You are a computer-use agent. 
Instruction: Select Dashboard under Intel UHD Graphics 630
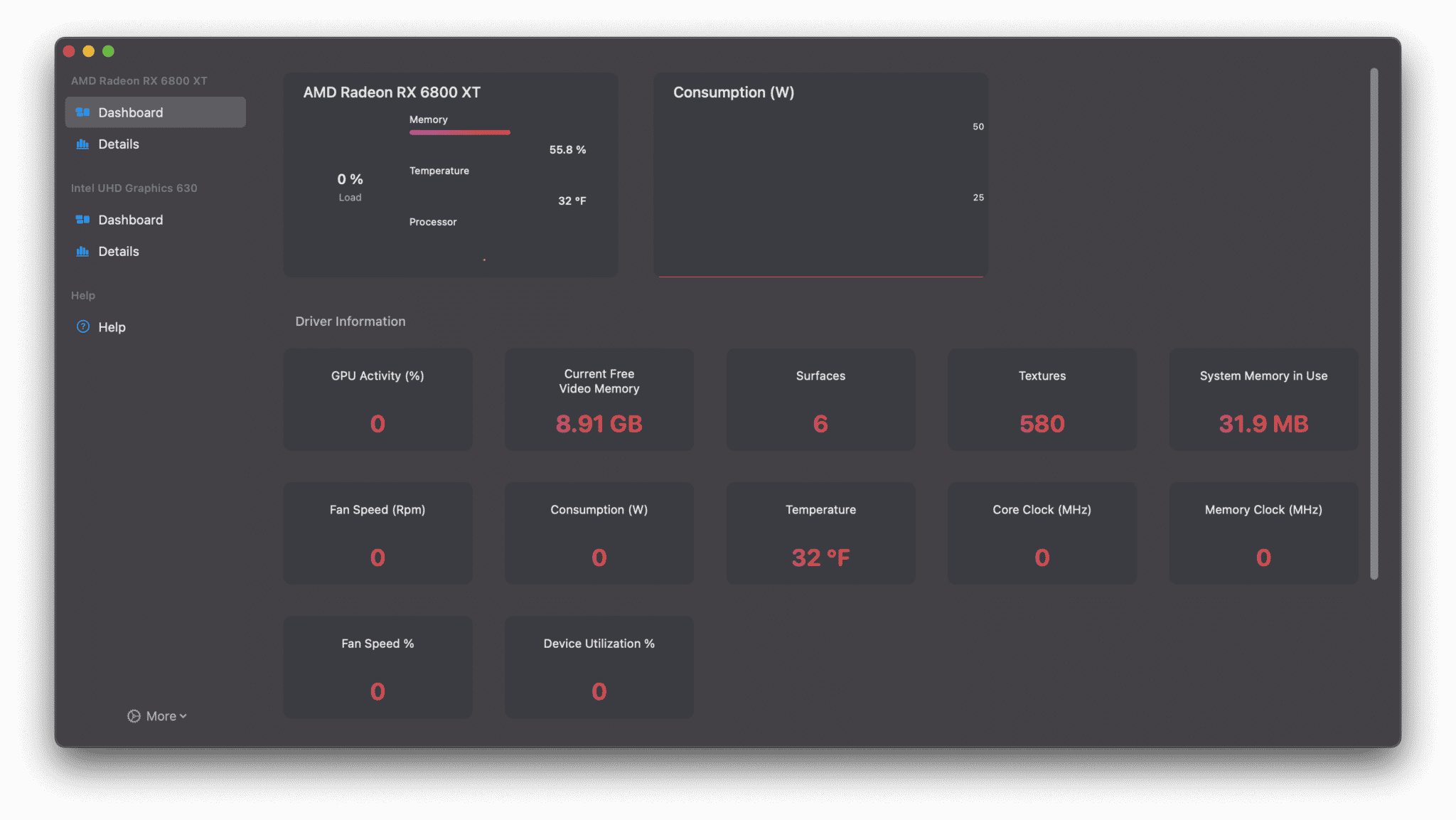(x=131, y=220)
